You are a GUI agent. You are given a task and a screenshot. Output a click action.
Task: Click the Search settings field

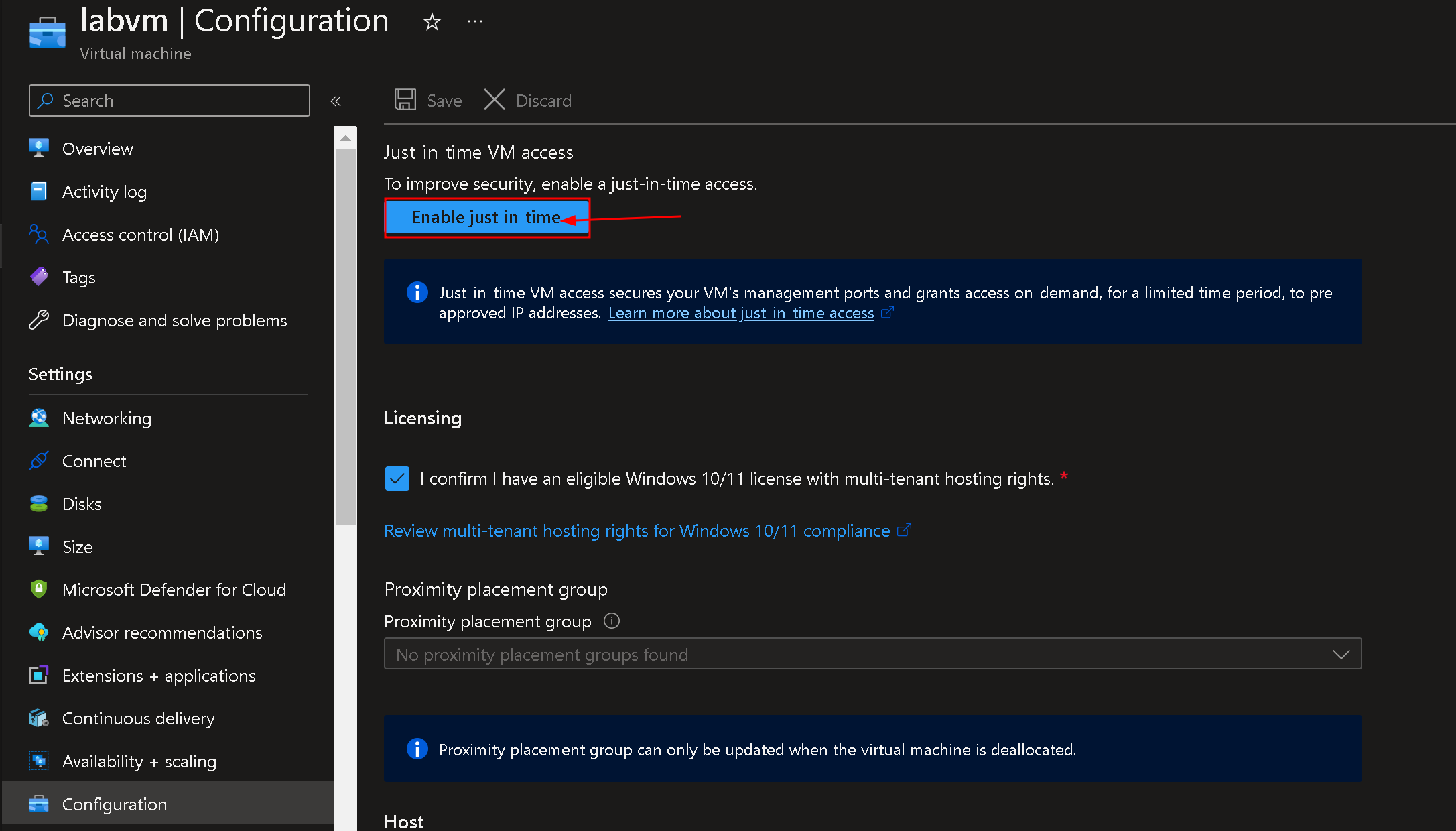[170, 101]
